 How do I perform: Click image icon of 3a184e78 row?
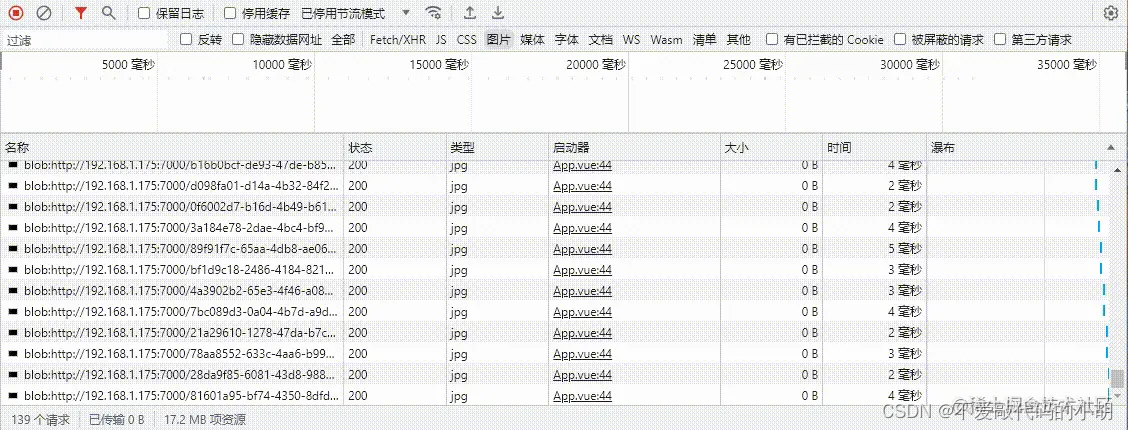click(x=13, y=228)
